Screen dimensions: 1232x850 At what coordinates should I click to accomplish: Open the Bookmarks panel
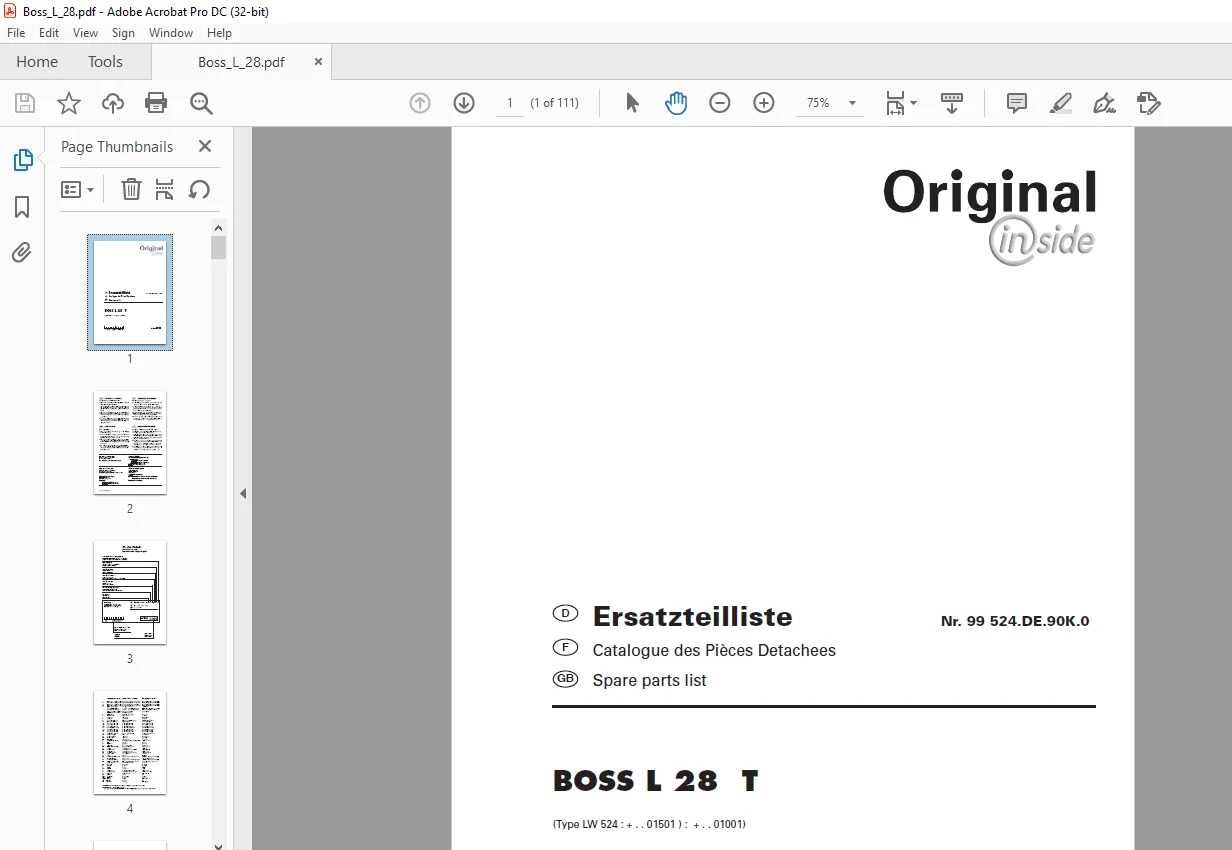pos(22,207)
